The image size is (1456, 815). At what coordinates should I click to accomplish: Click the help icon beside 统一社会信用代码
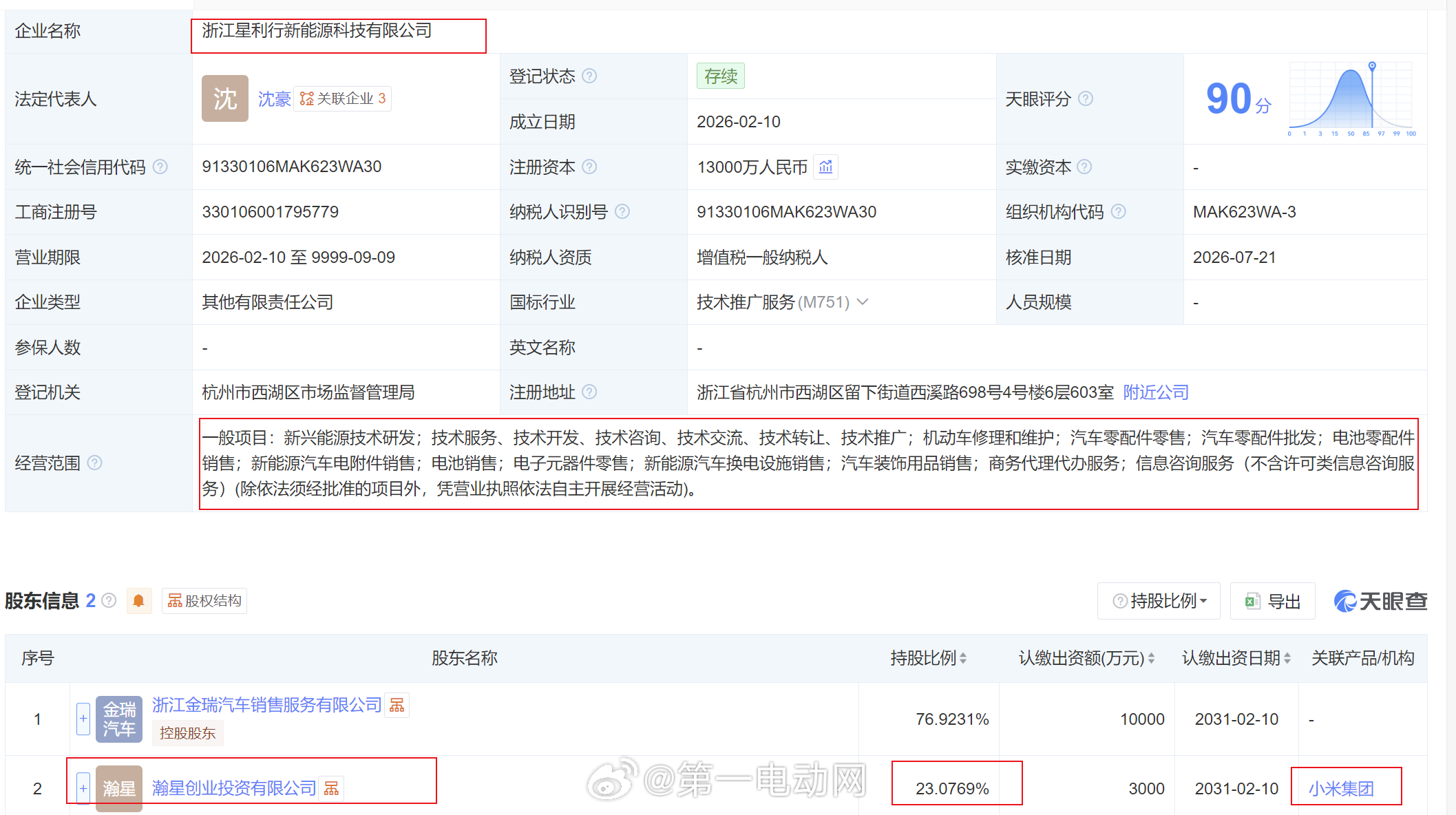click(160, 167)
